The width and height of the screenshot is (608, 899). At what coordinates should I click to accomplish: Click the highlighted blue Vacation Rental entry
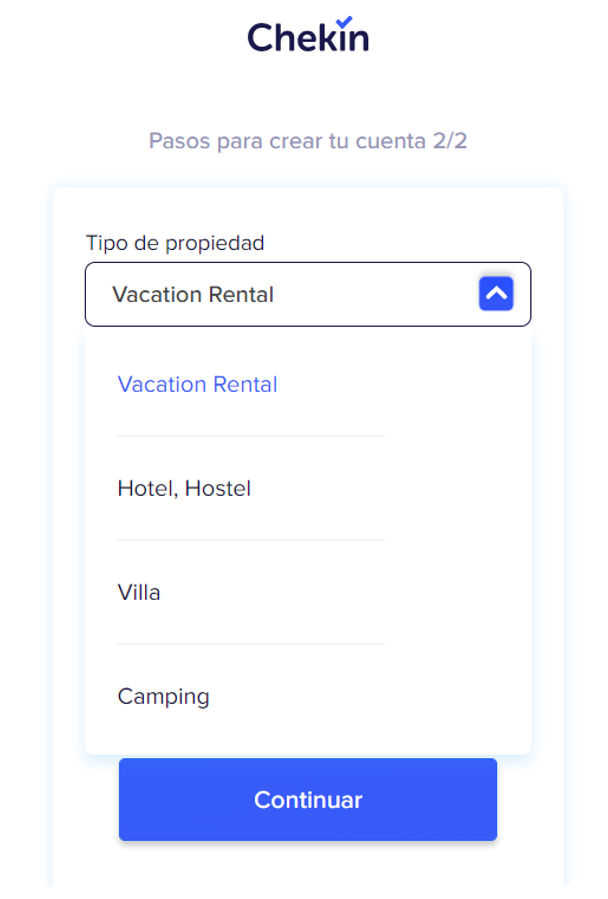pos(197,385)
